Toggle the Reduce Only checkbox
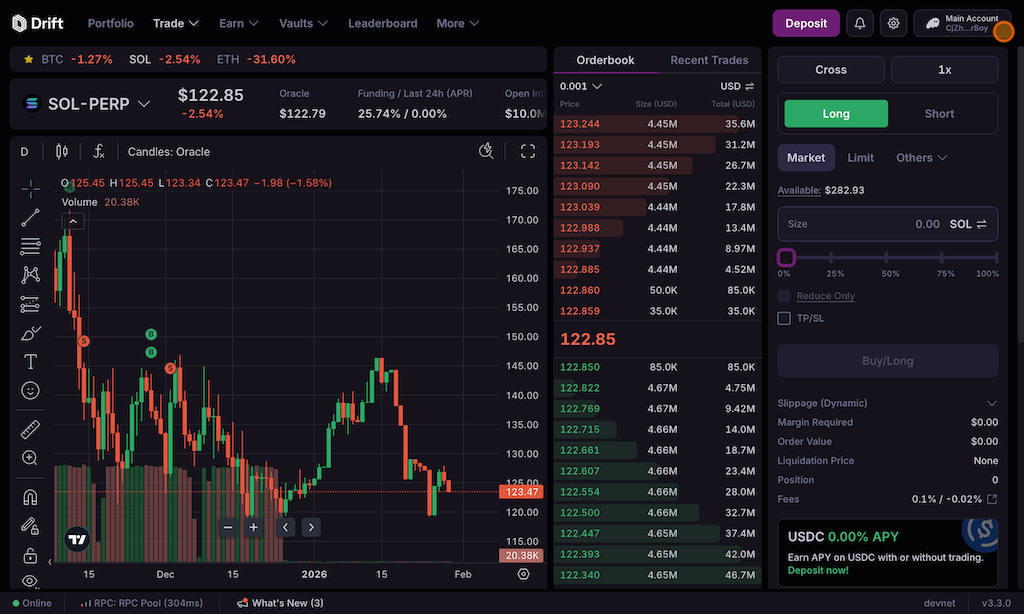 coord(785,296)
